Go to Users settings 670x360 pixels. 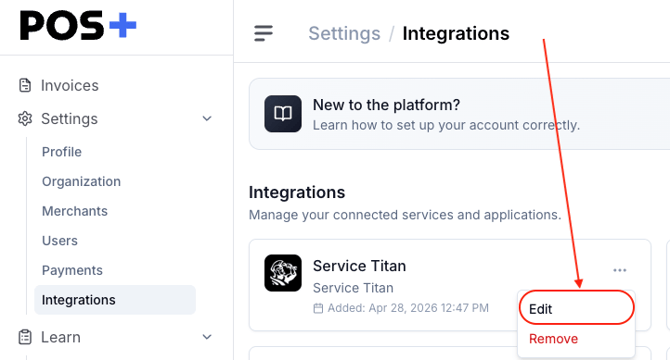coord(60,241)
